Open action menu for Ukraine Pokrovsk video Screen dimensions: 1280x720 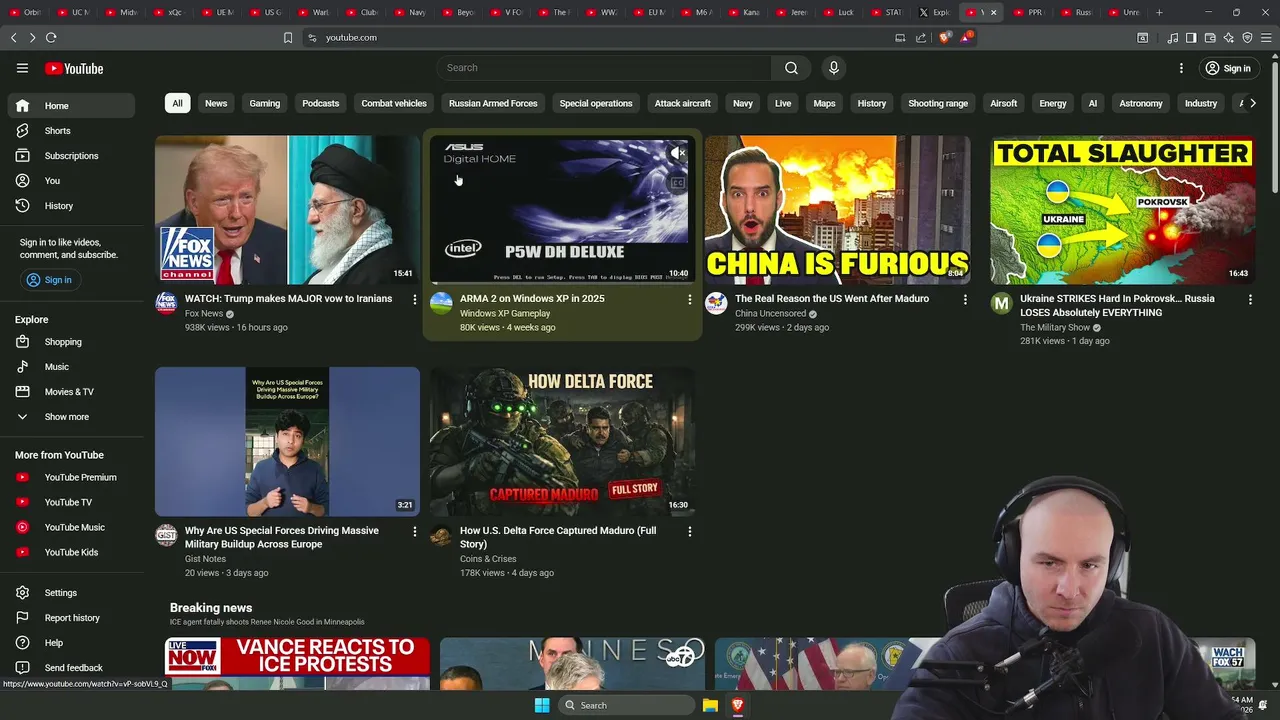pyautogui.click(x=1250, y=299)
